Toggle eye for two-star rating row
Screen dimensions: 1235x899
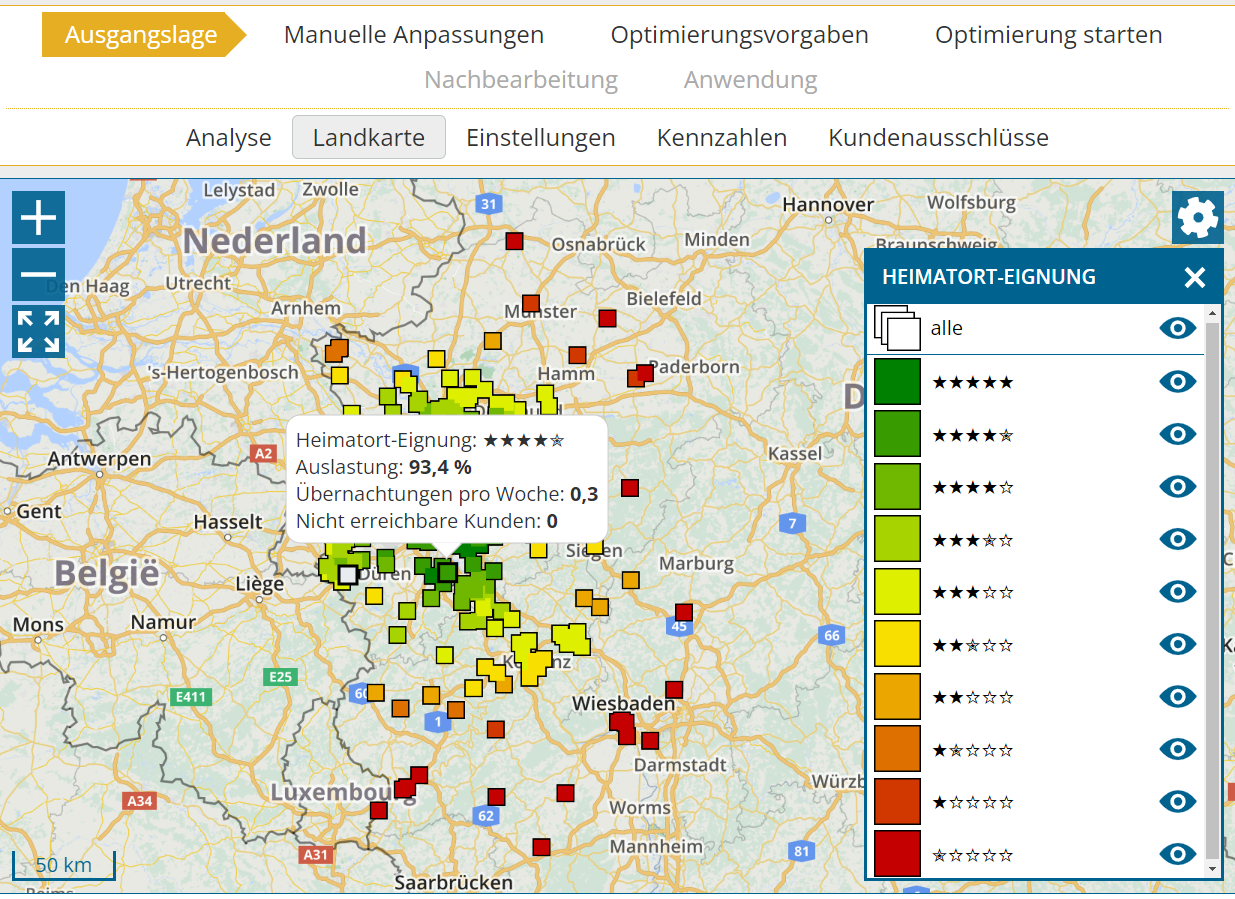(x=1178, y=696)
